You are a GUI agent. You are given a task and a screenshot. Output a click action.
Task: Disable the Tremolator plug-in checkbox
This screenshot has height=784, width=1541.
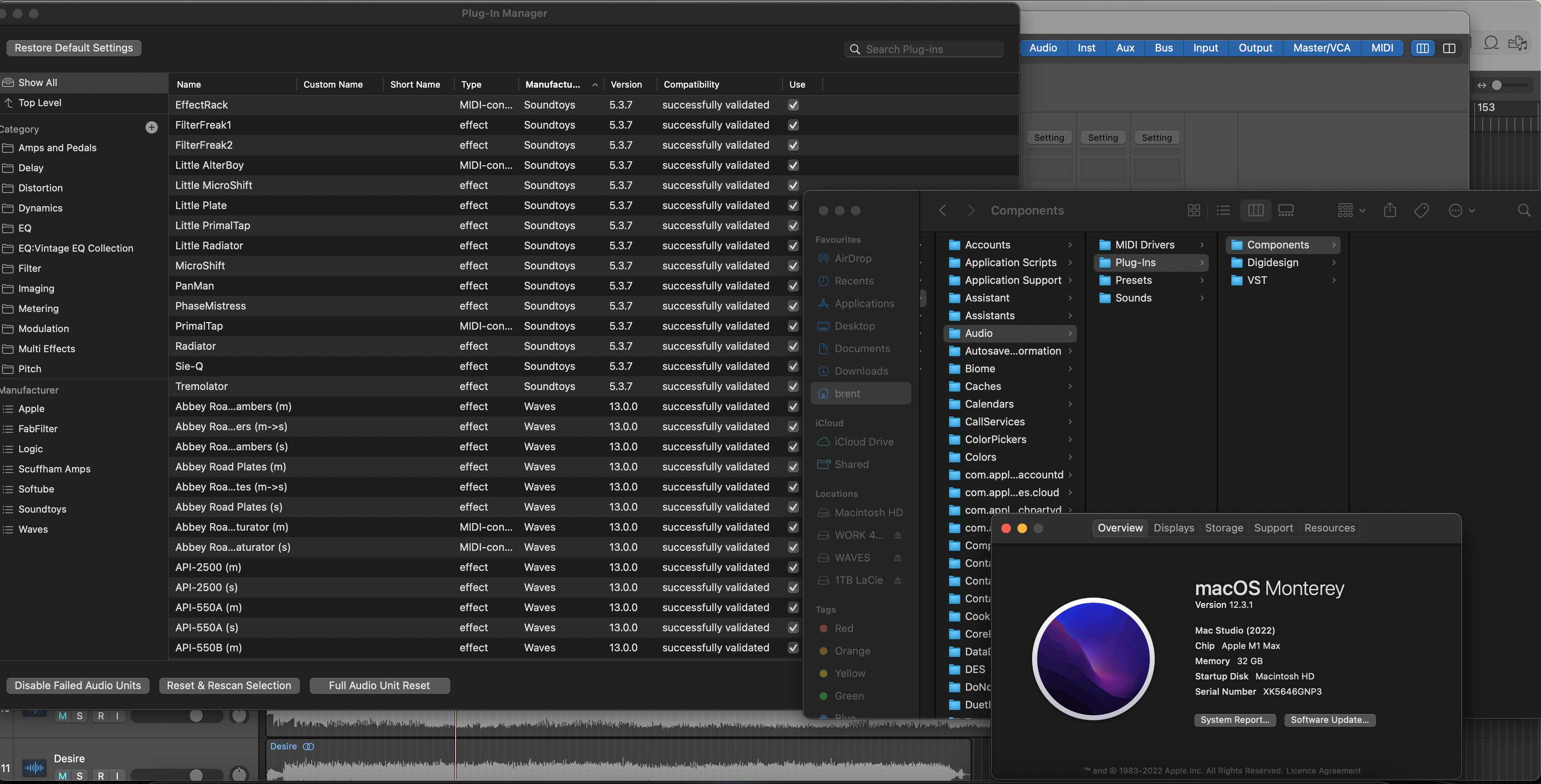pyautogui.click(x=793, y=386)
